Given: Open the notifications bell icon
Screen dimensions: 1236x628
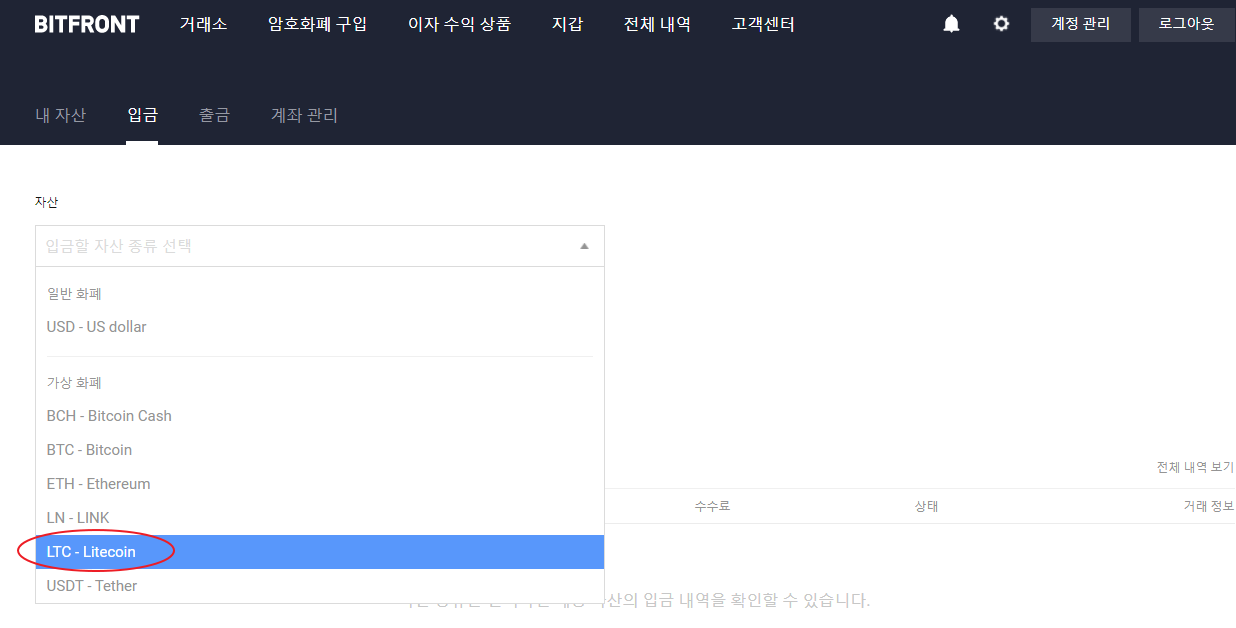Looking at the screenshot, I should tap(951, 24).
